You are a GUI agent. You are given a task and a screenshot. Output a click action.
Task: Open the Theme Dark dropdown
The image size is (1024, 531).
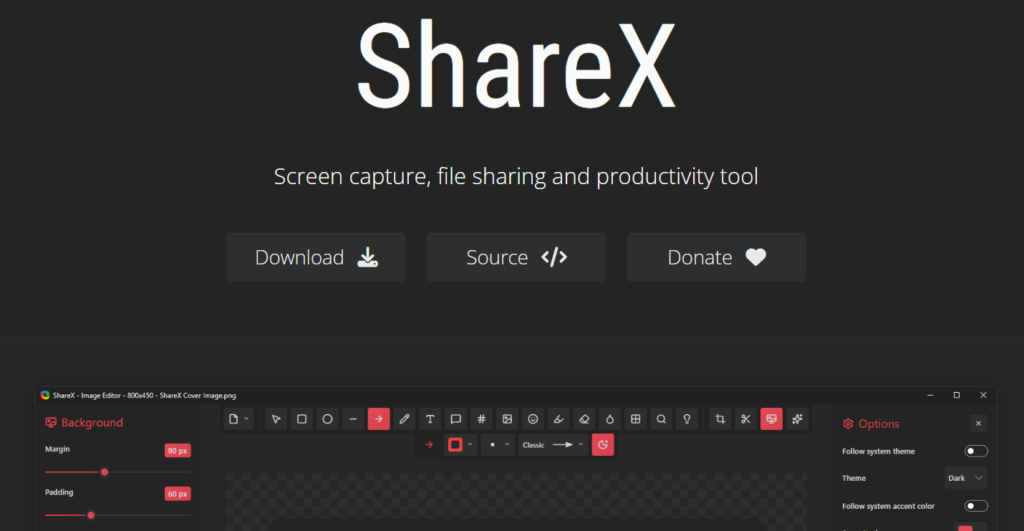tap(965, 478)
